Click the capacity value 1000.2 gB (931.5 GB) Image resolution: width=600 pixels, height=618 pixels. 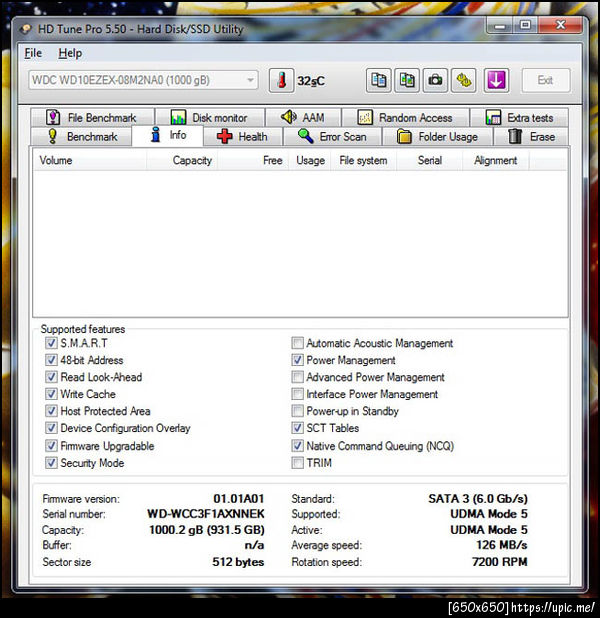coord(207,530)
